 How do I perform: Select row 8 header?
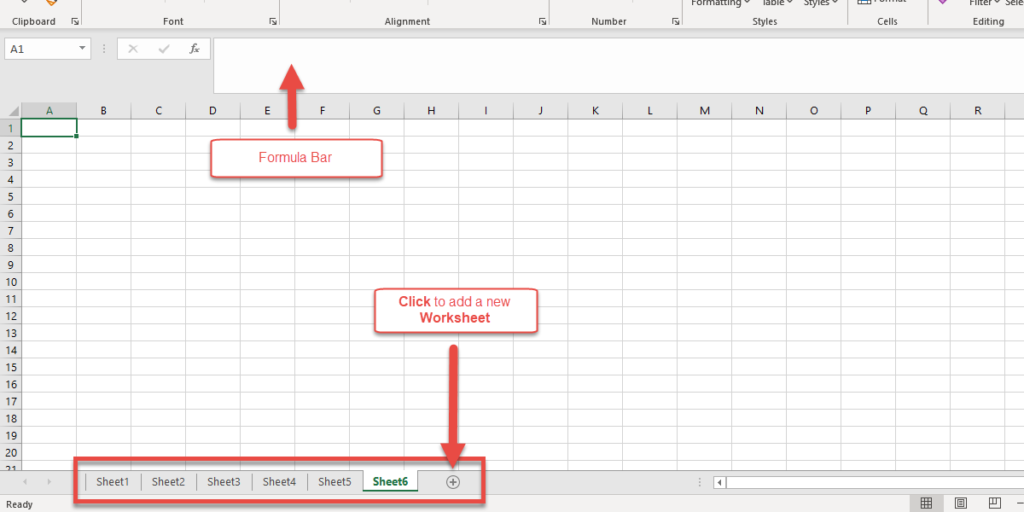tap(10, 248)
